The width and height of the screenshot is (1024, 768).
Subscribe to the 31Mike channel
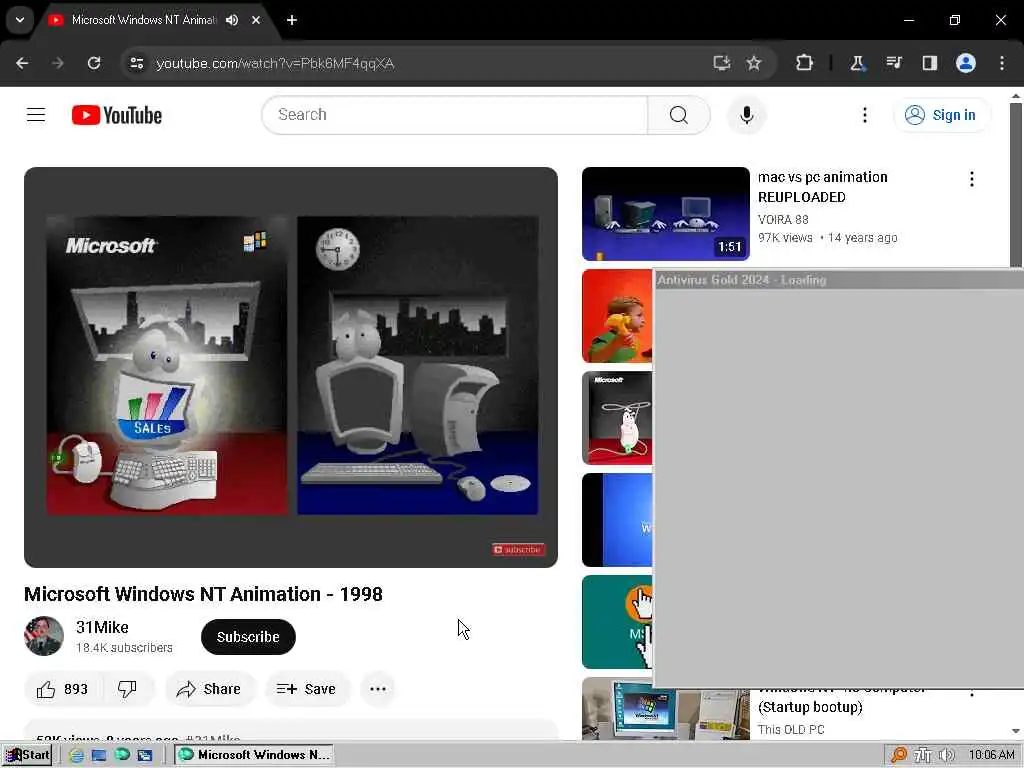(248, 637)
